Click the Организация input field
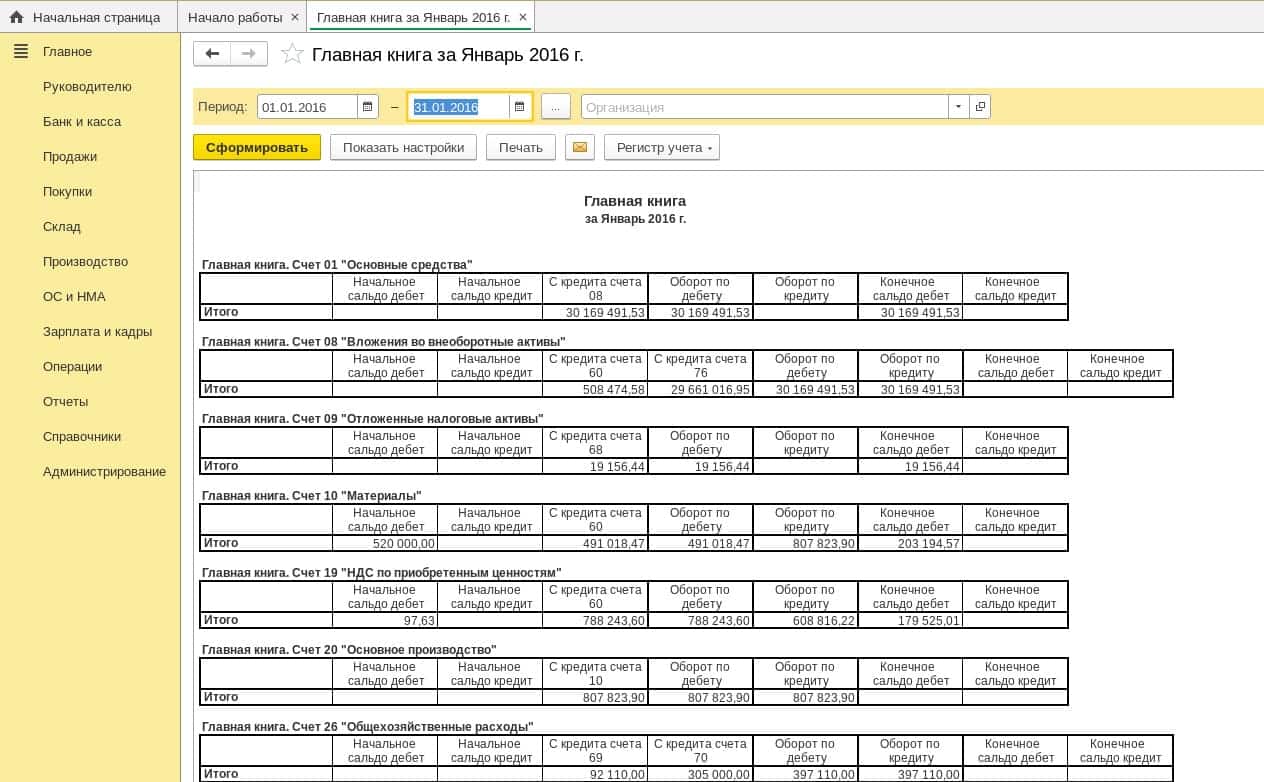 click(765, 107)
